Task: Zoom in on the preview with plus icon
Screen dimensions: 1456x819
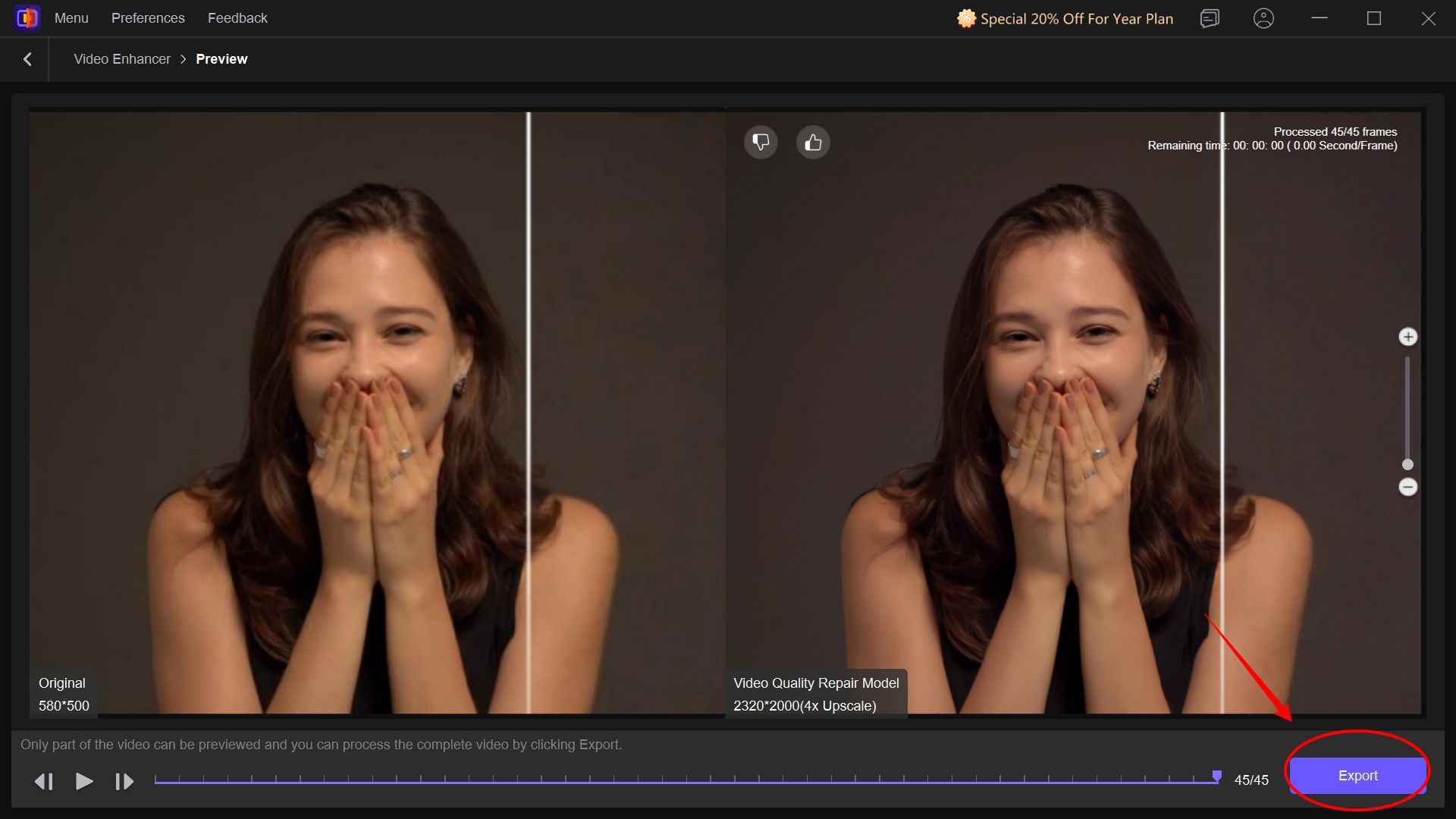Action: pyautogui.click(x=1408, y=336)
